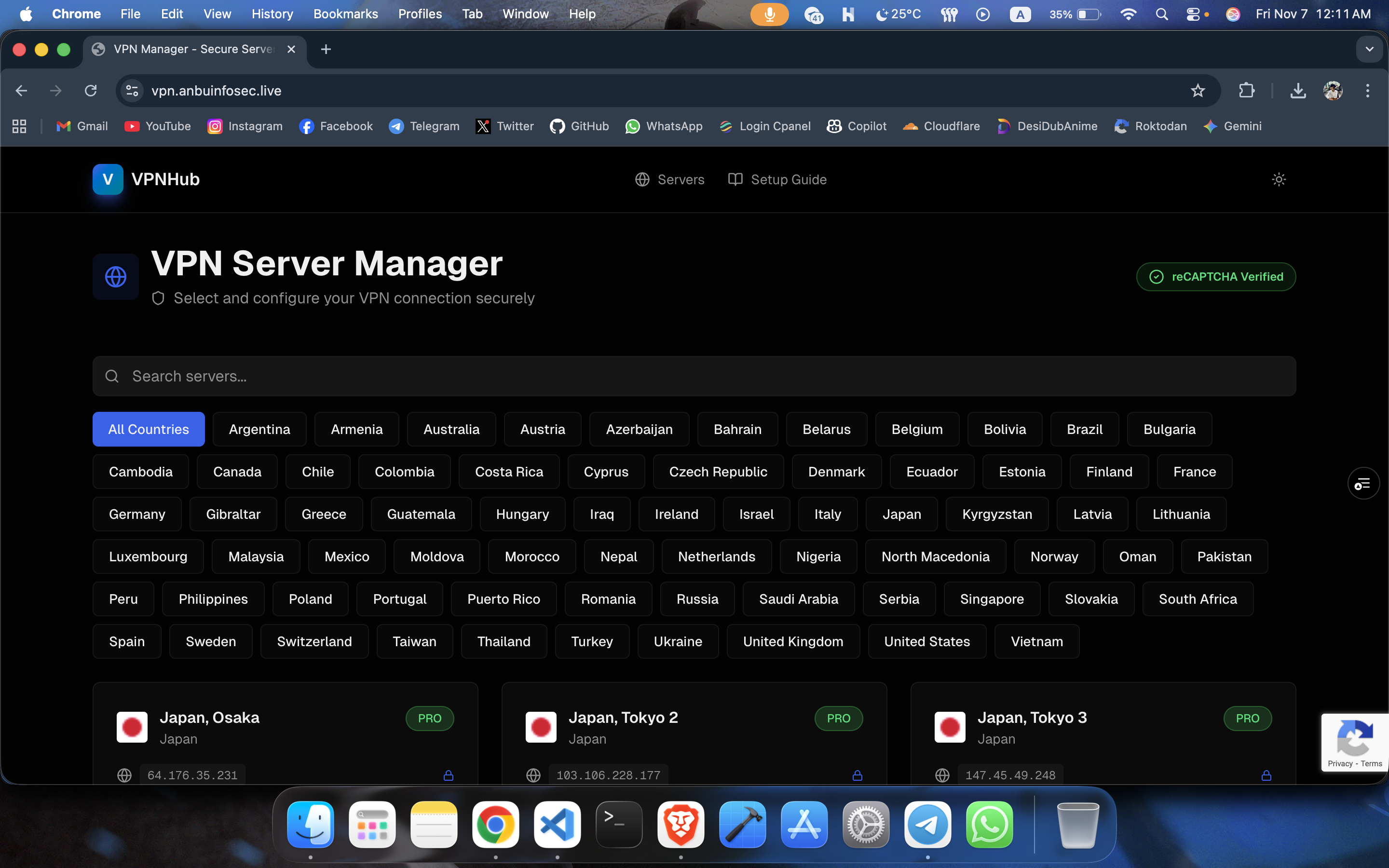Click the Chrome downloads icon
Viewport: 1389px width, 868px height.
[x=1298, y=90]
